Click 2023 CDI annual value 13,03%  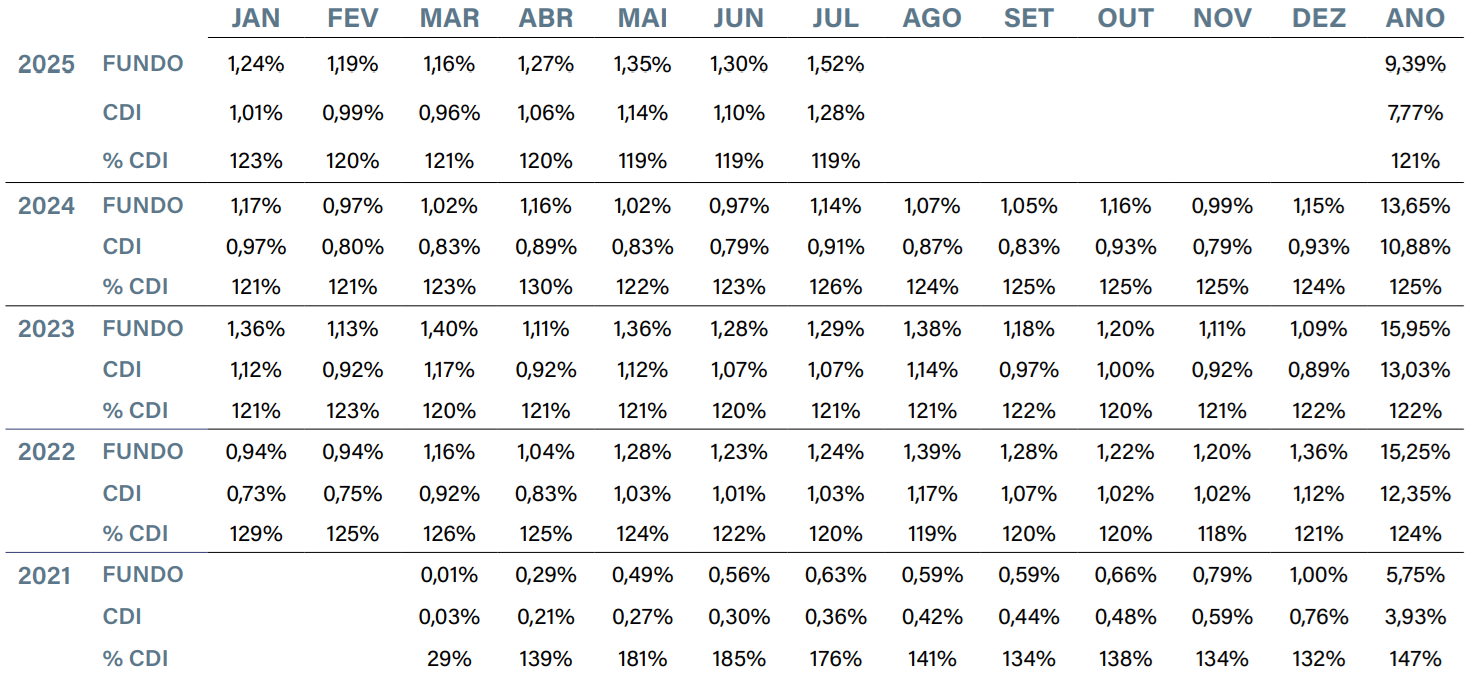point(1413,369)
